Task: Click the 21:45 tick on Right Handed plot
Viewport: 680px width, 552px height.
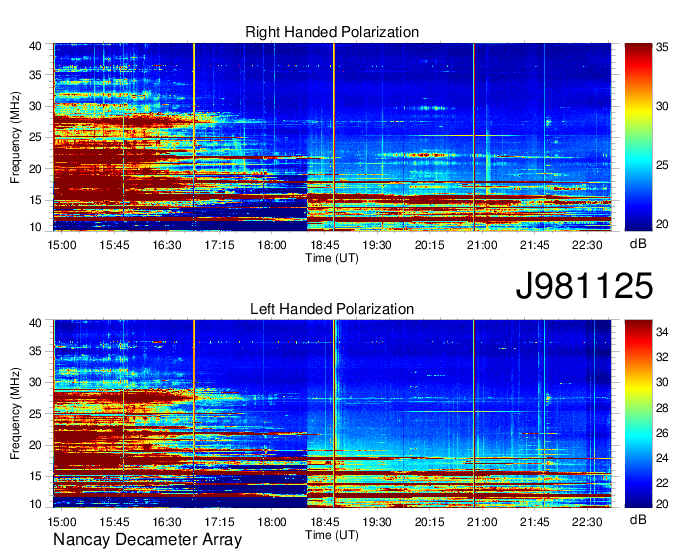Action: click(x=534, y=245)
